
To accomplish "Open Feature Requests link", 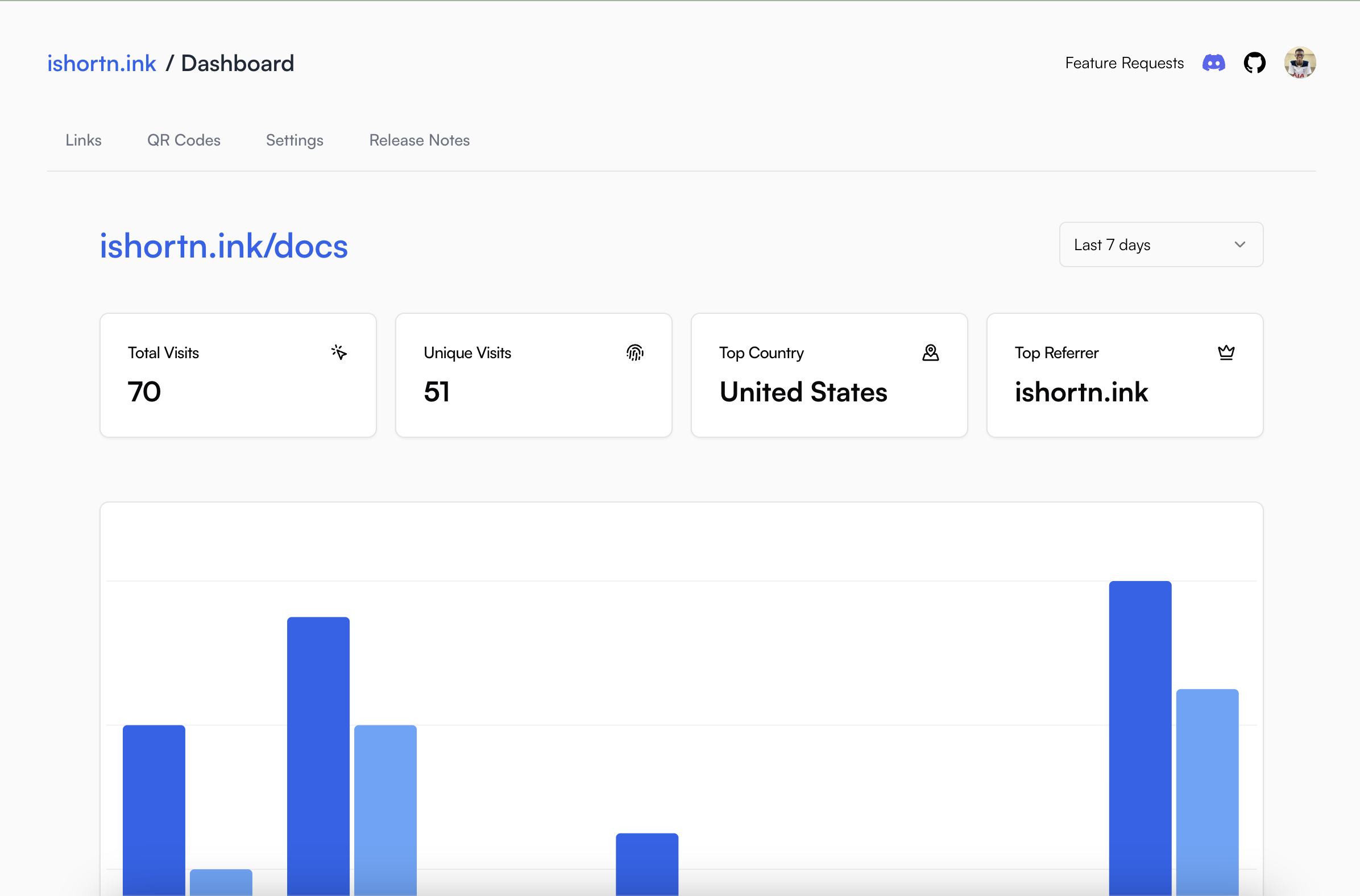I will 1124,63.
